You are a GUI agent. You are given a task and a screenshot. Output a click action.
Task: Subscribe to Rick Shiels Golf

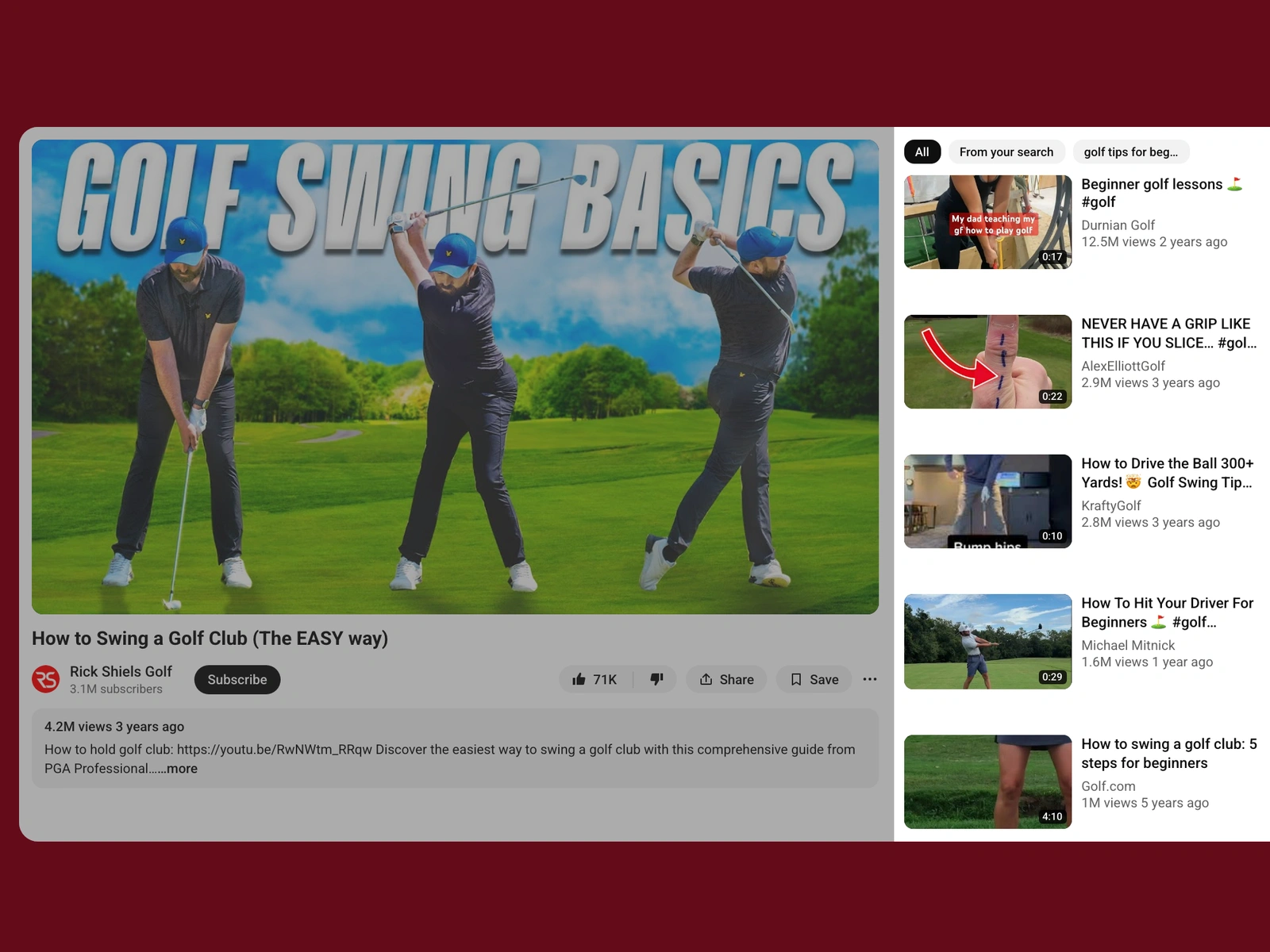tap(237, 679)
